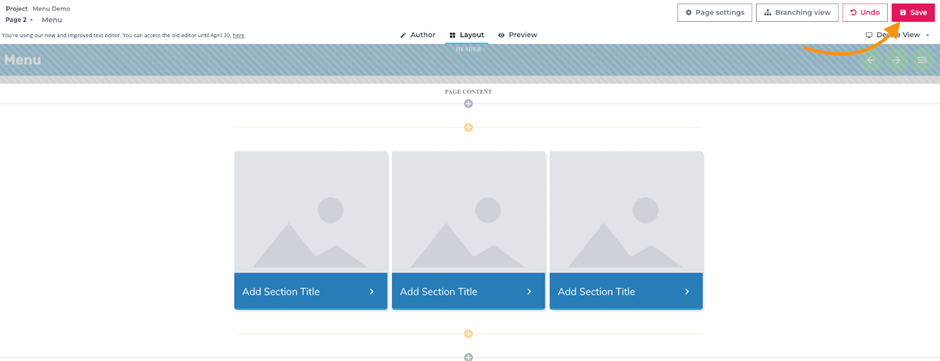Viewport: 940px width, 361px height.
Task: Click grey plus icon below Page Content
Action: tap(468, 104)
